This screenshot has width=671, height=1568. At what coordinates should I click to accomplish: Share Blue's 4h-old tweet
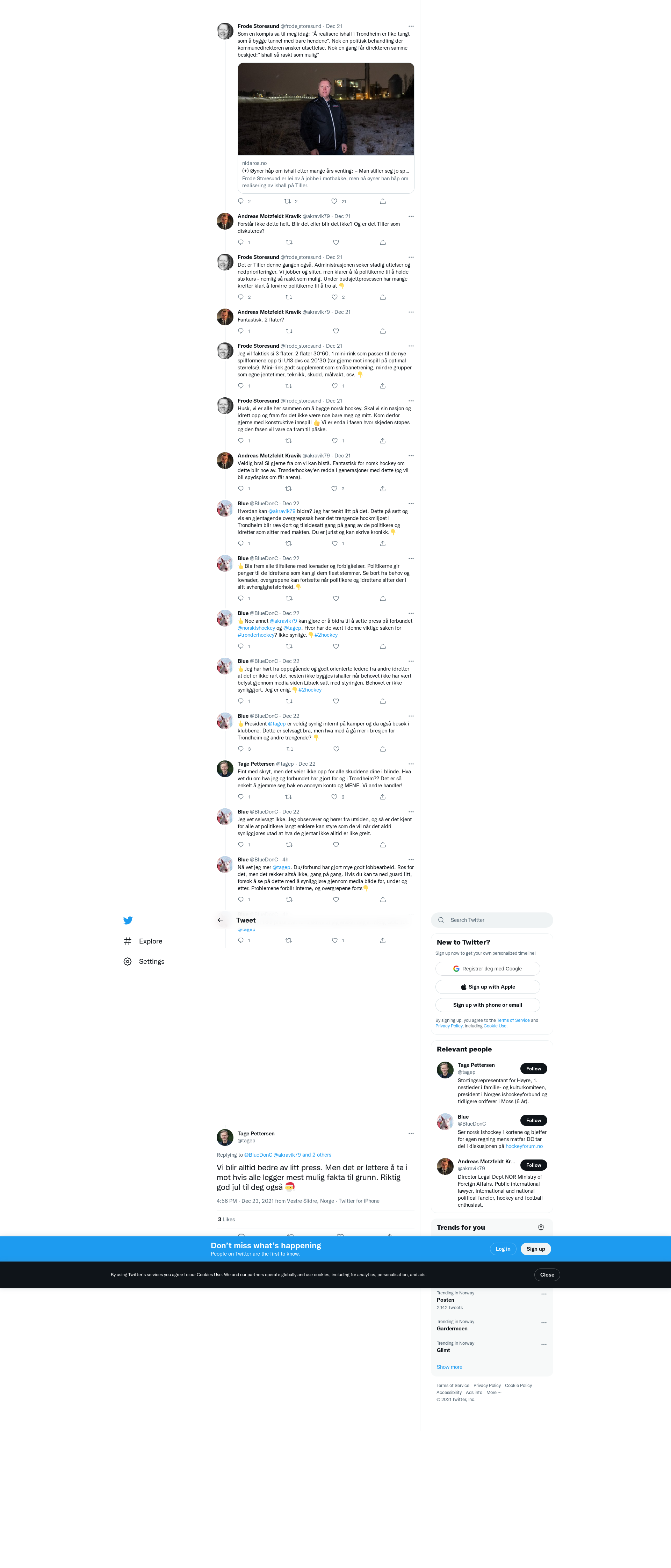click(383, 899)
